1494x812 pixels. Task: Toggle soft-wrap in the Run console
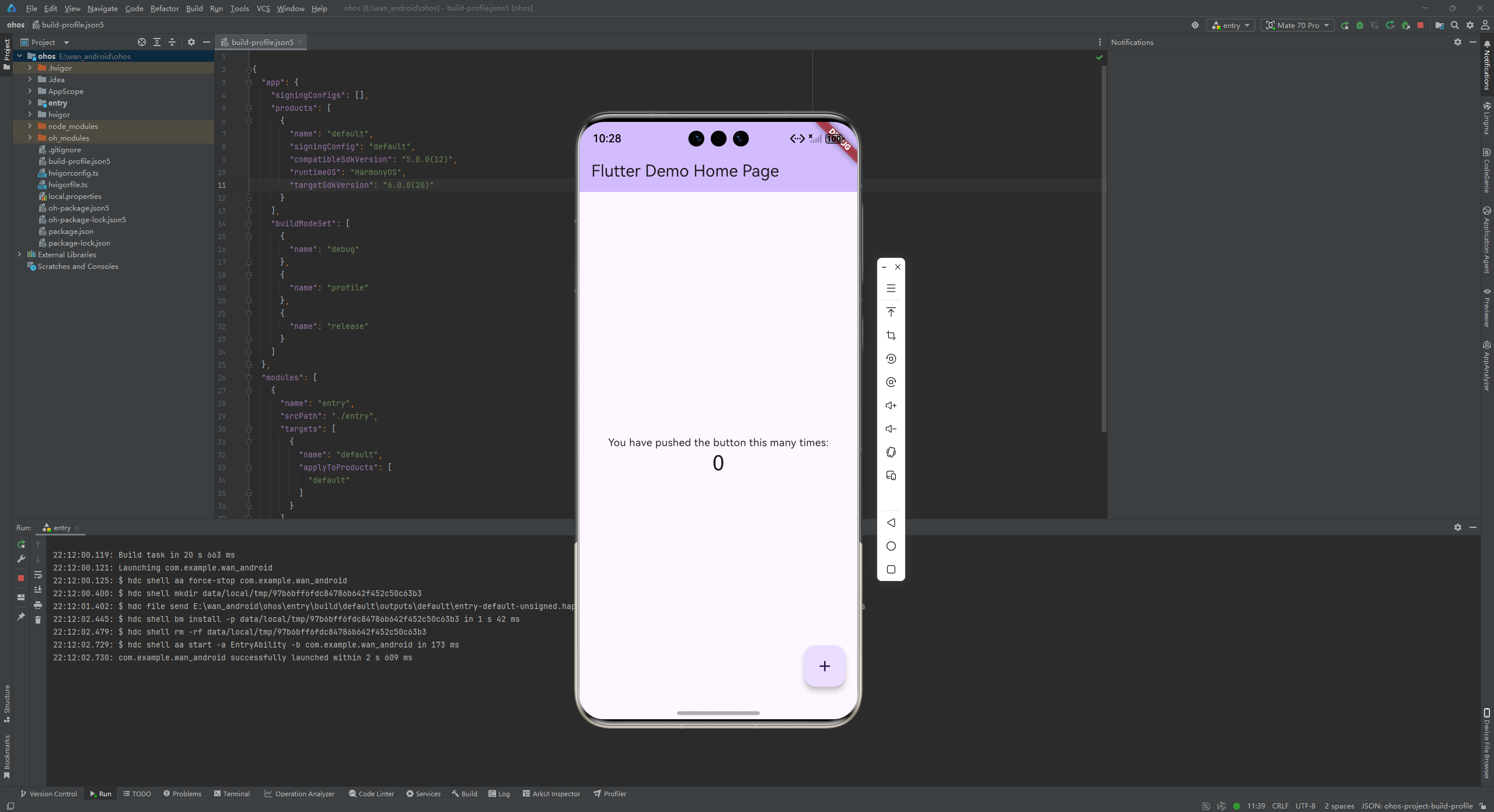(38, 575)
